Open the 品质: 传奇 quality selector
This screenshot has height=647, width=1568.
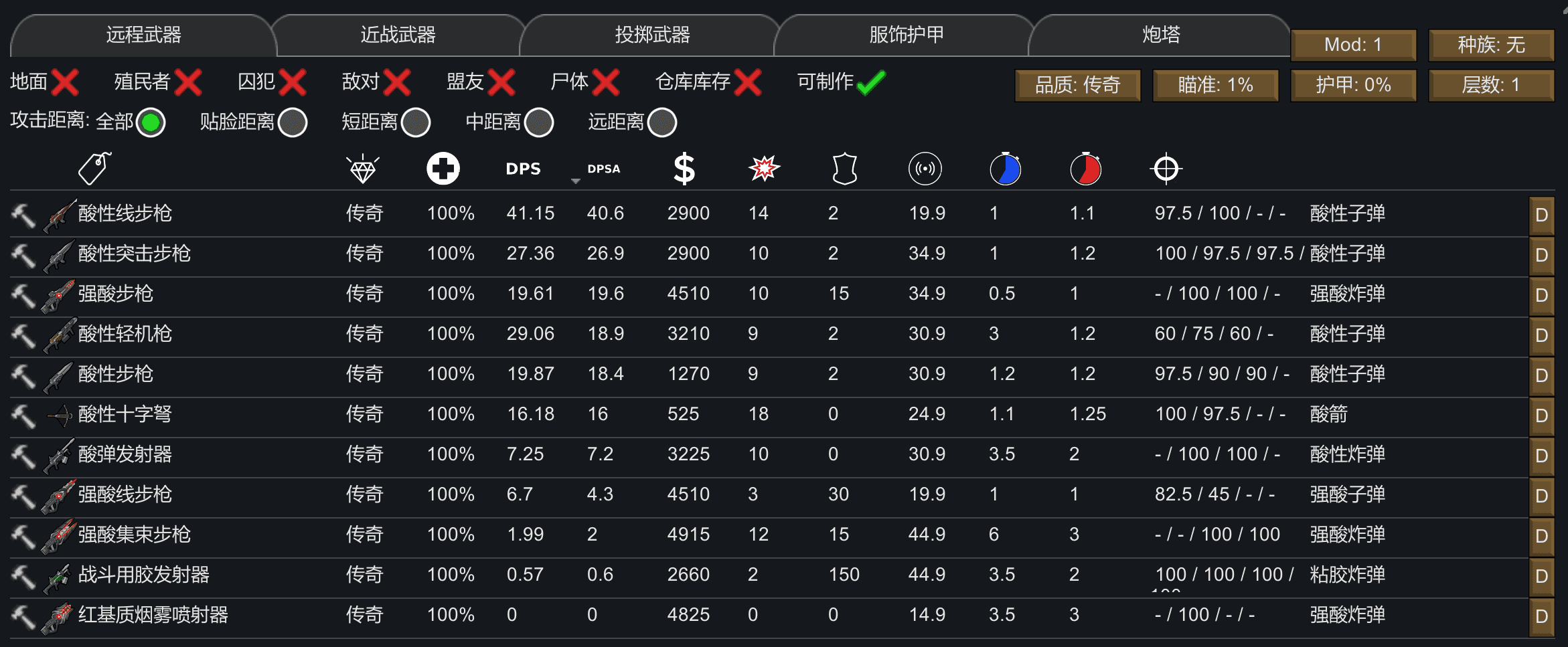(x=1078, y=85)
